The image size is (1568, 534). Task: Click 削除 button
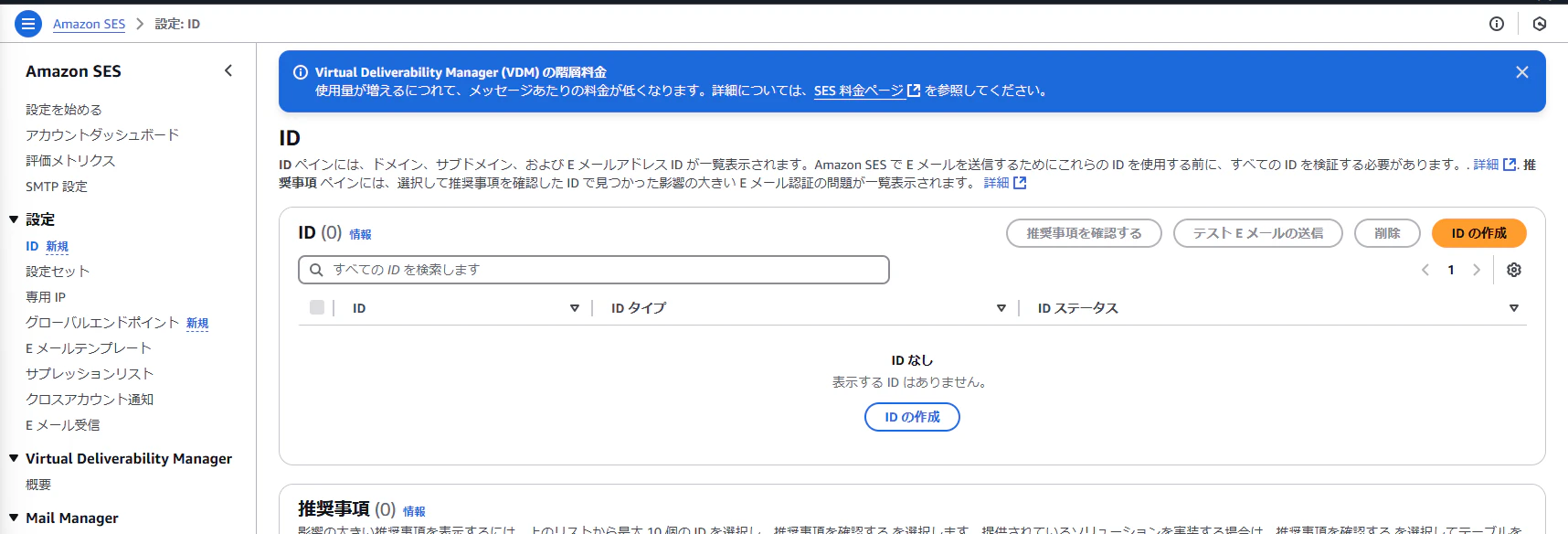tap(1387, 233)
